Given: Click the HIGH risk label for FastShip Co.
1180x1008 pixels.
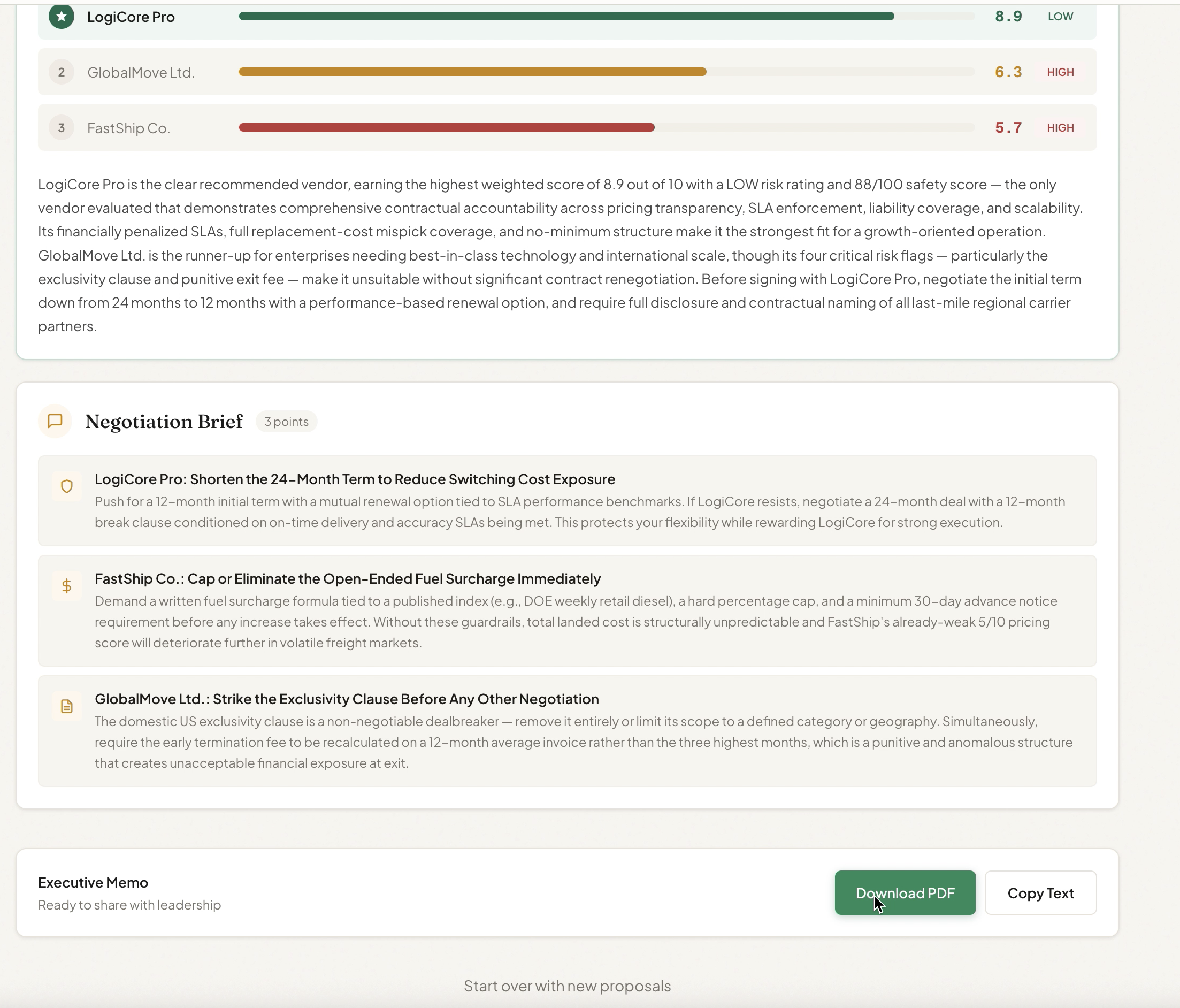Looking at the screenshot, I should (x=1060, y=127).
